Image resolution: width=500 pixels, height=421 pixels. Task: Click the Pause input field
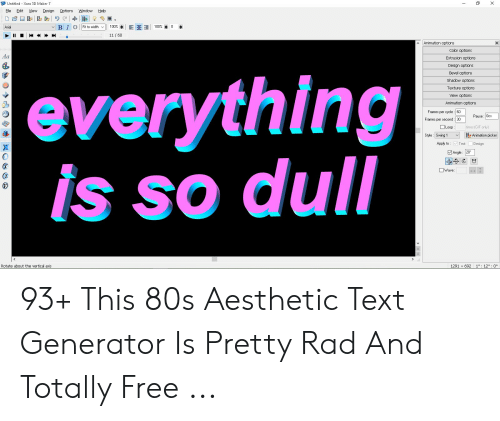492,116
